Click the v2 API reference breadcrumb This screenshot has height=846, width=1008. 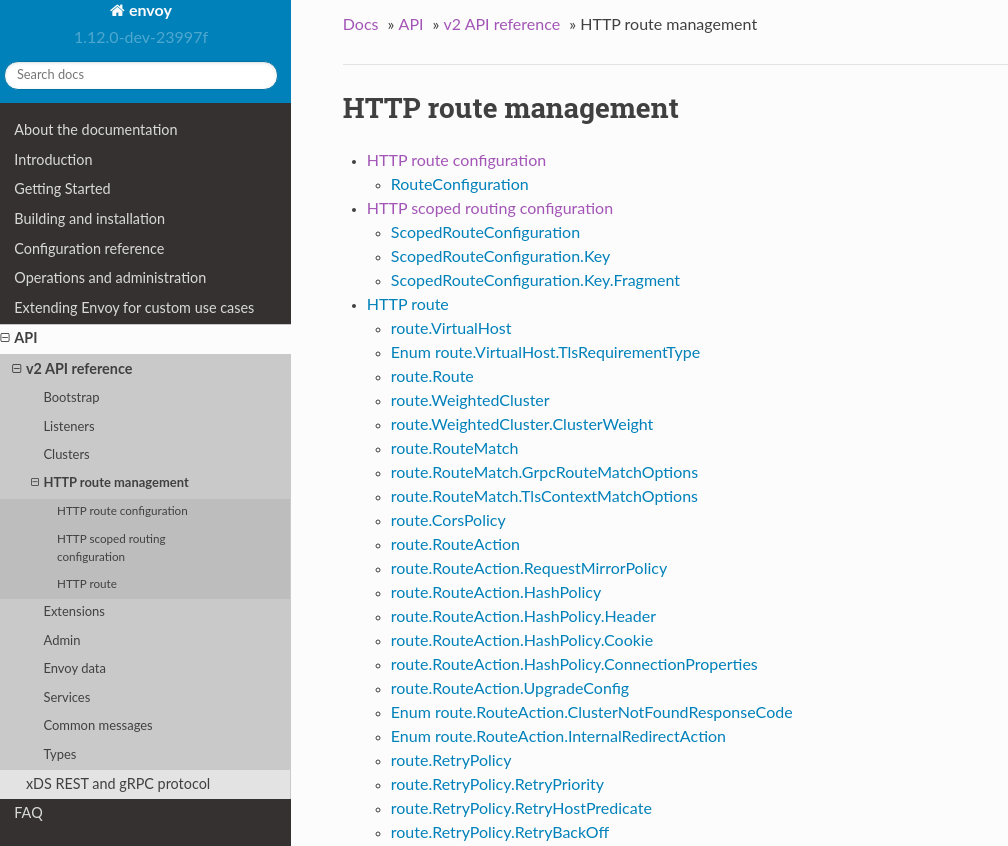click(501, 24)
